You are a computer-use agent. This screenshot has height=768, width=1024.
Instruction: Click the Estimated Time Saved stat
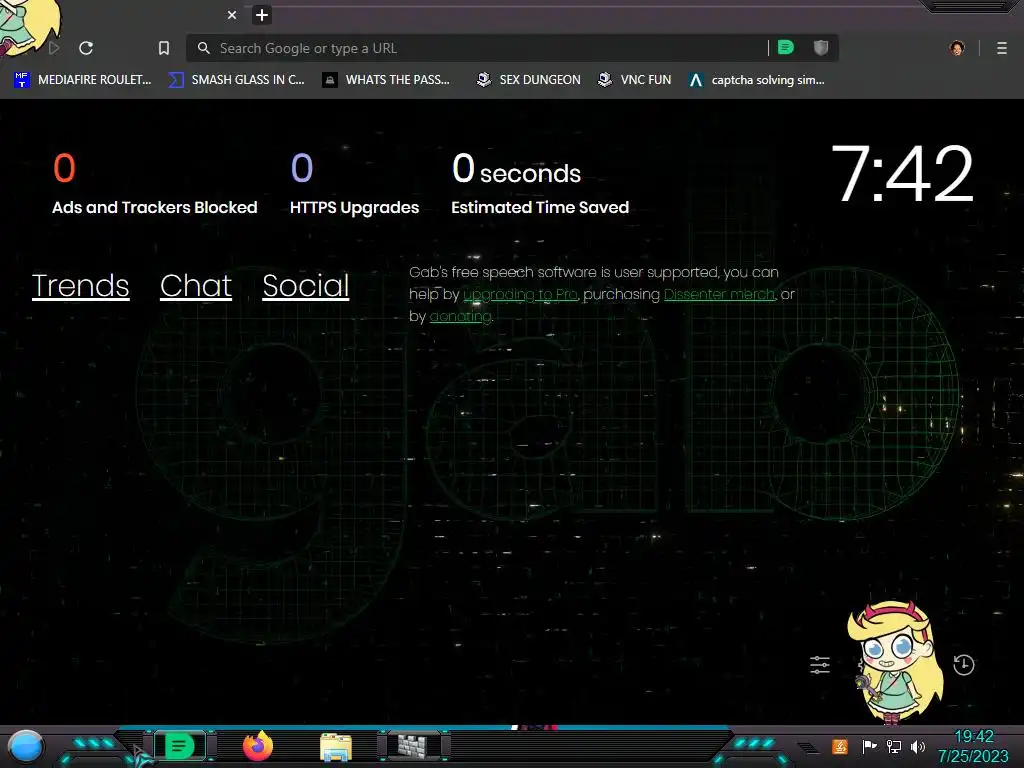click(540, 184)
